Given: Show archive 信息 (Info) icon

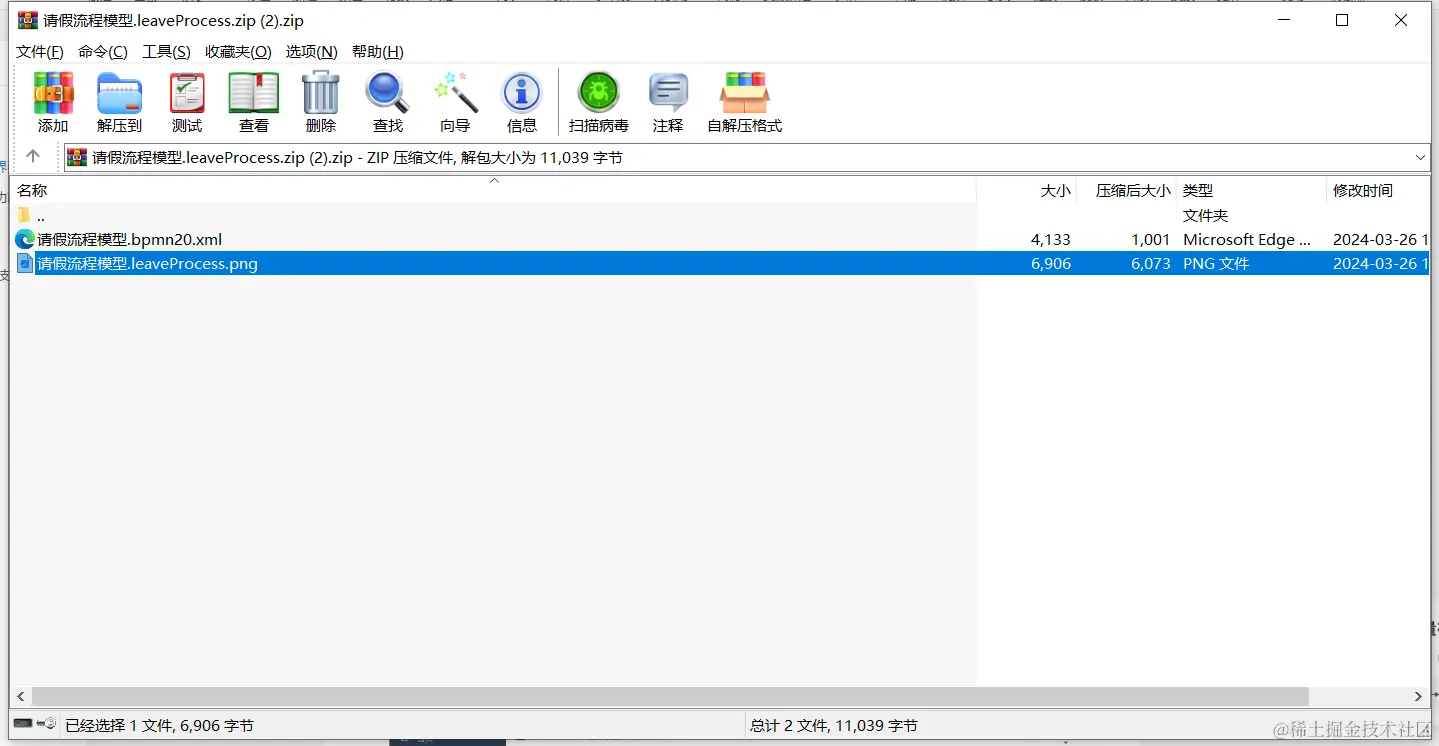Looking at the screenshot, I should click(522, 93).
